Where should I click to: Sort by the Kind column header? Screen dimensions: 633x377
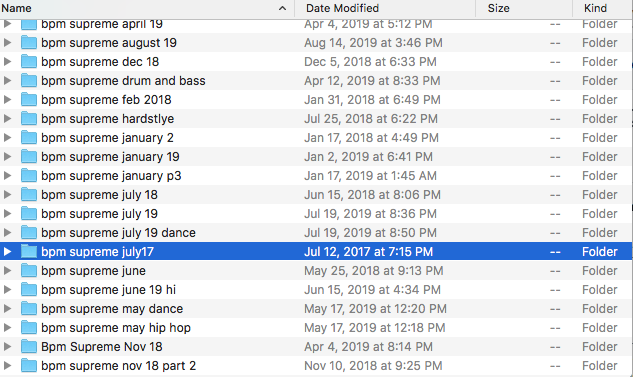coord(603,8)
